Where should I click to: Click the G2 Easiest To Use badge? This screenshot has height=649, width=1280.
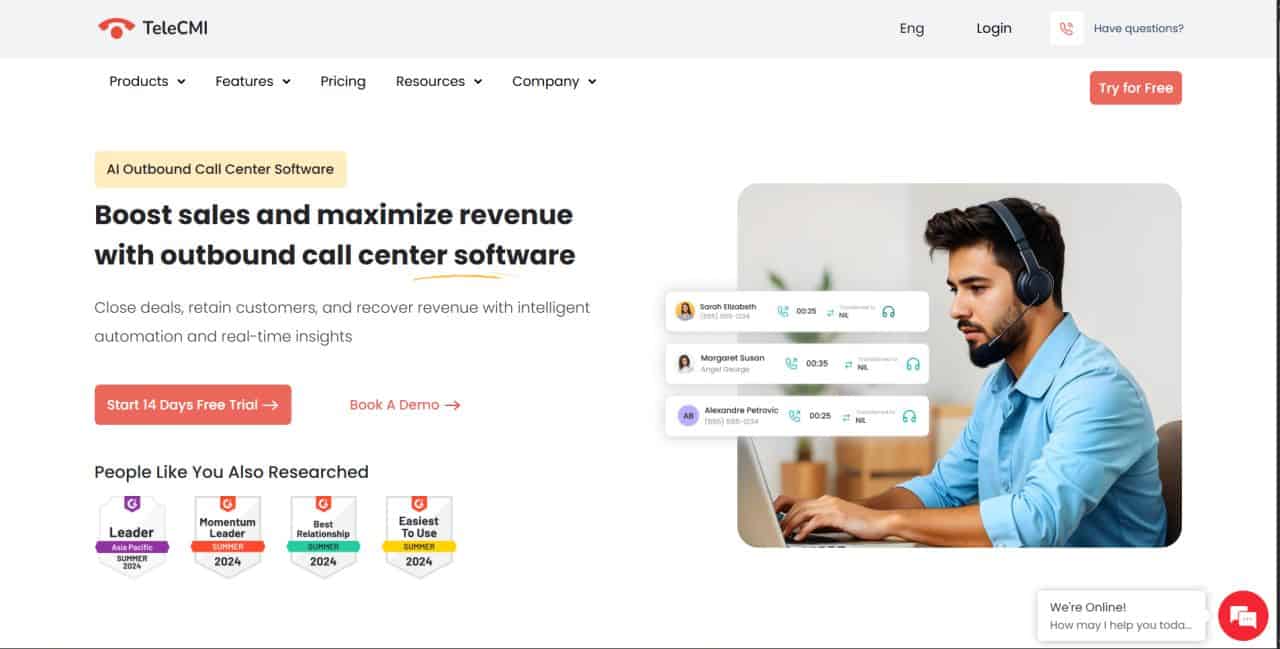419,536
